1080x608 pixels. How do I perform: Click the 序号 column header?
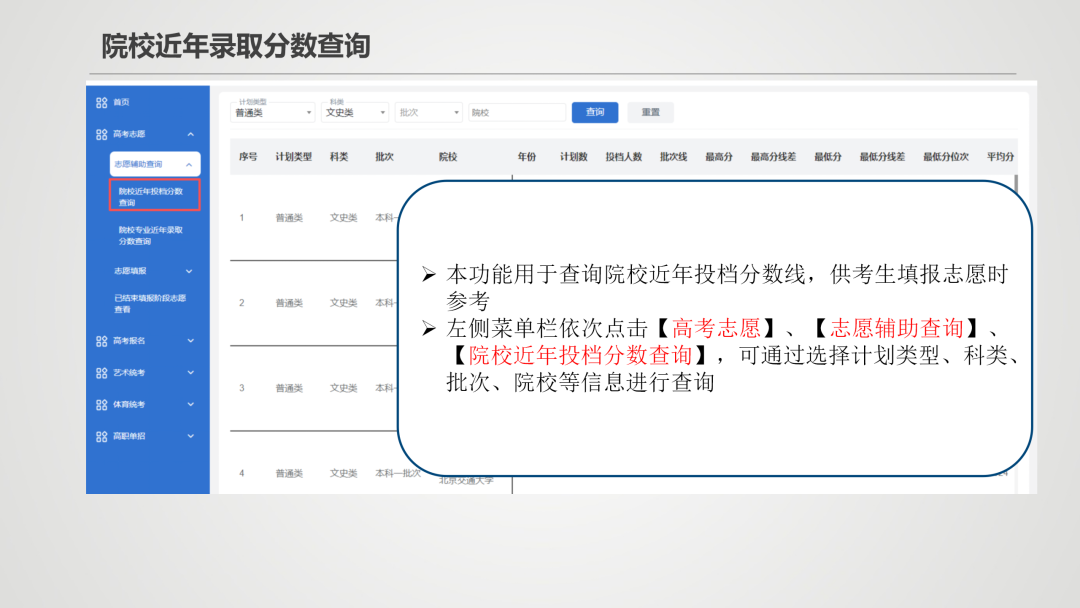[x=248, y=157]
